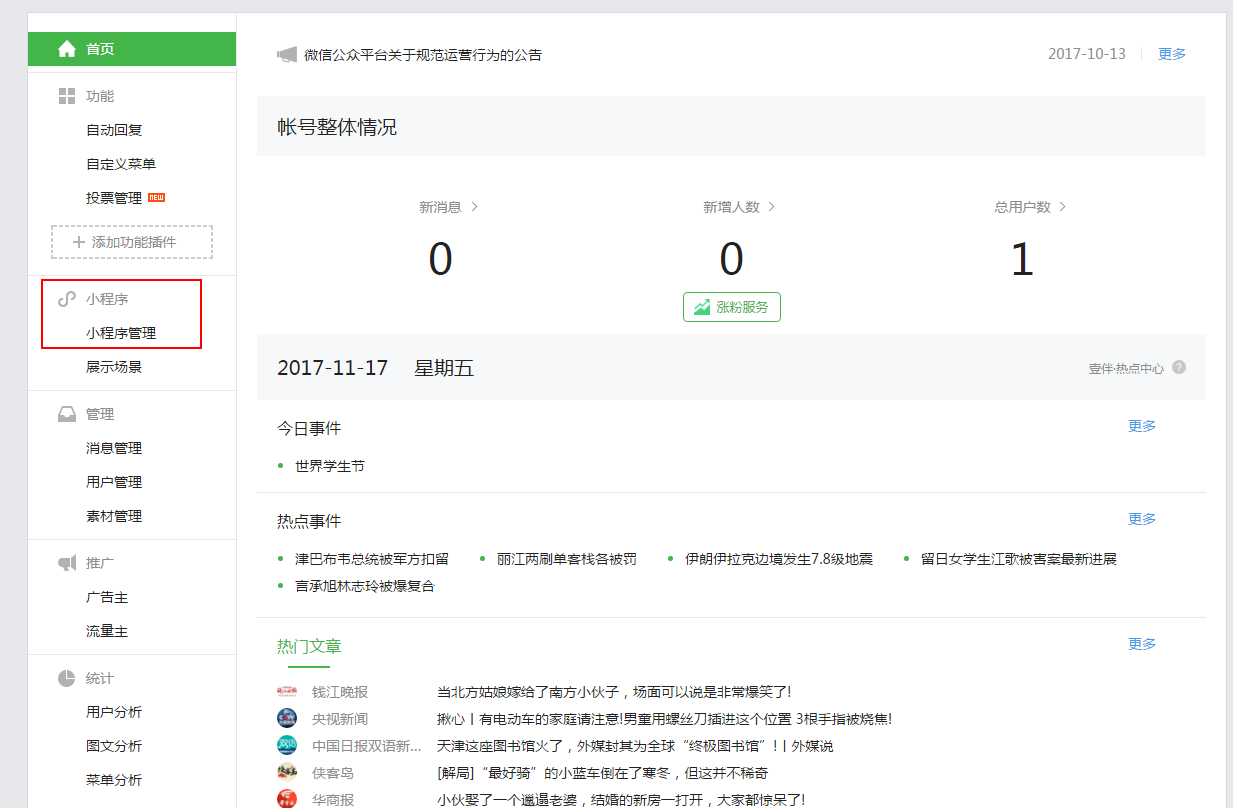Click the home icon beside 首页
This screenshot has height=808, width=1233.
(x=67, y=49)
